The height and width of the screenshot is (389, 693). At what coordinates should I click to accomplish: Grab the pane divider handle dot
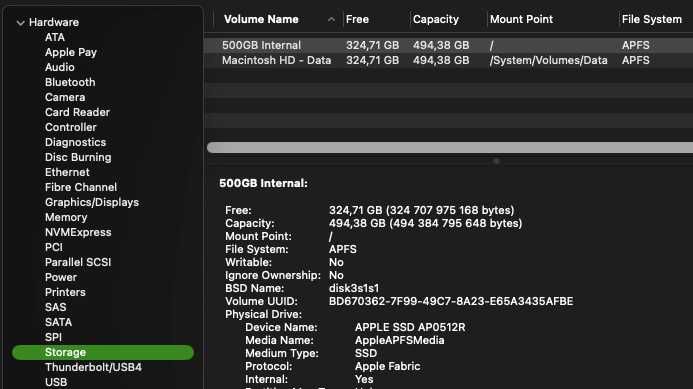coord(496,161)
